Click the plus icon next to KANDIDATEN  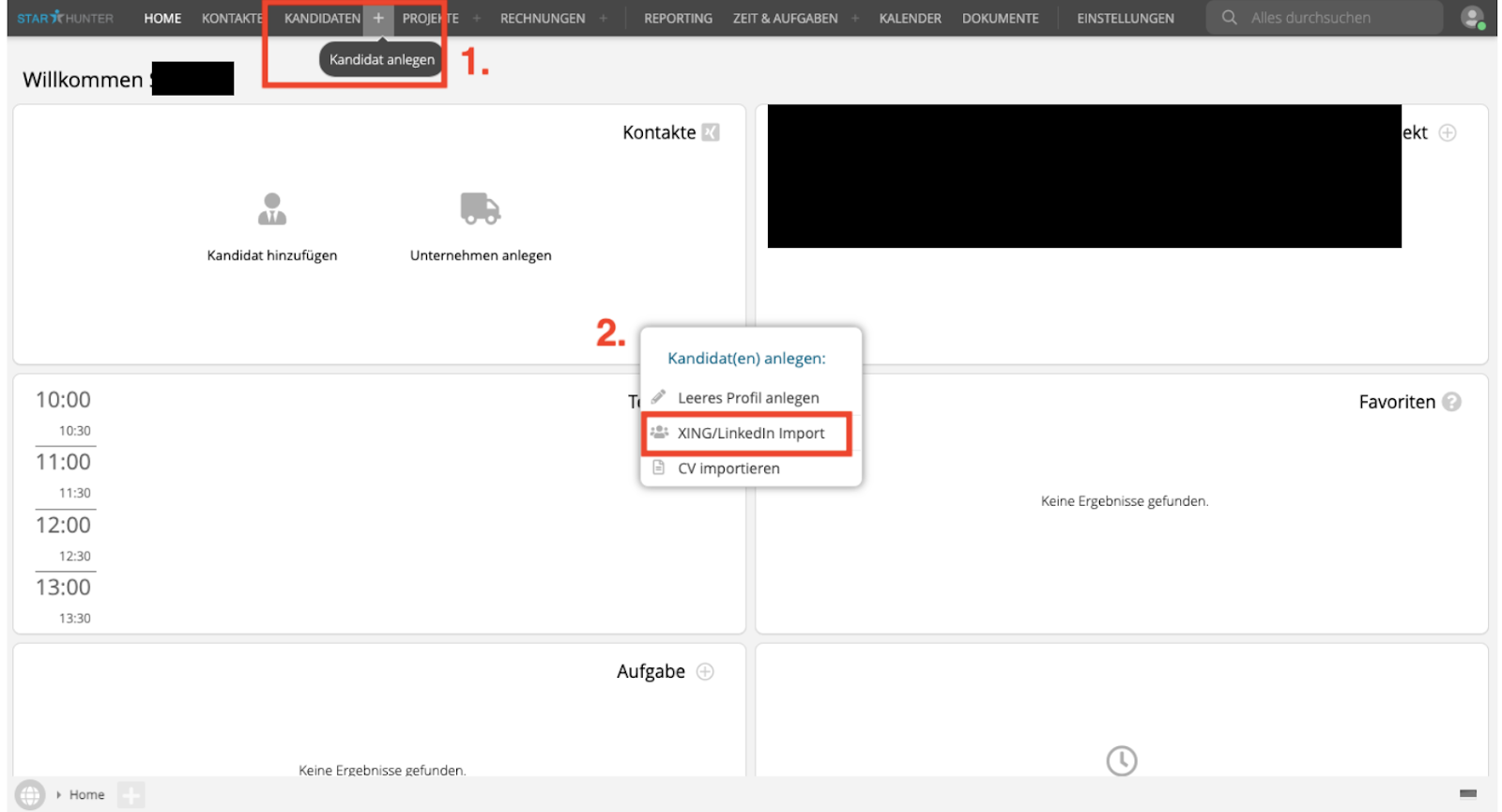[x=378, y=18]
